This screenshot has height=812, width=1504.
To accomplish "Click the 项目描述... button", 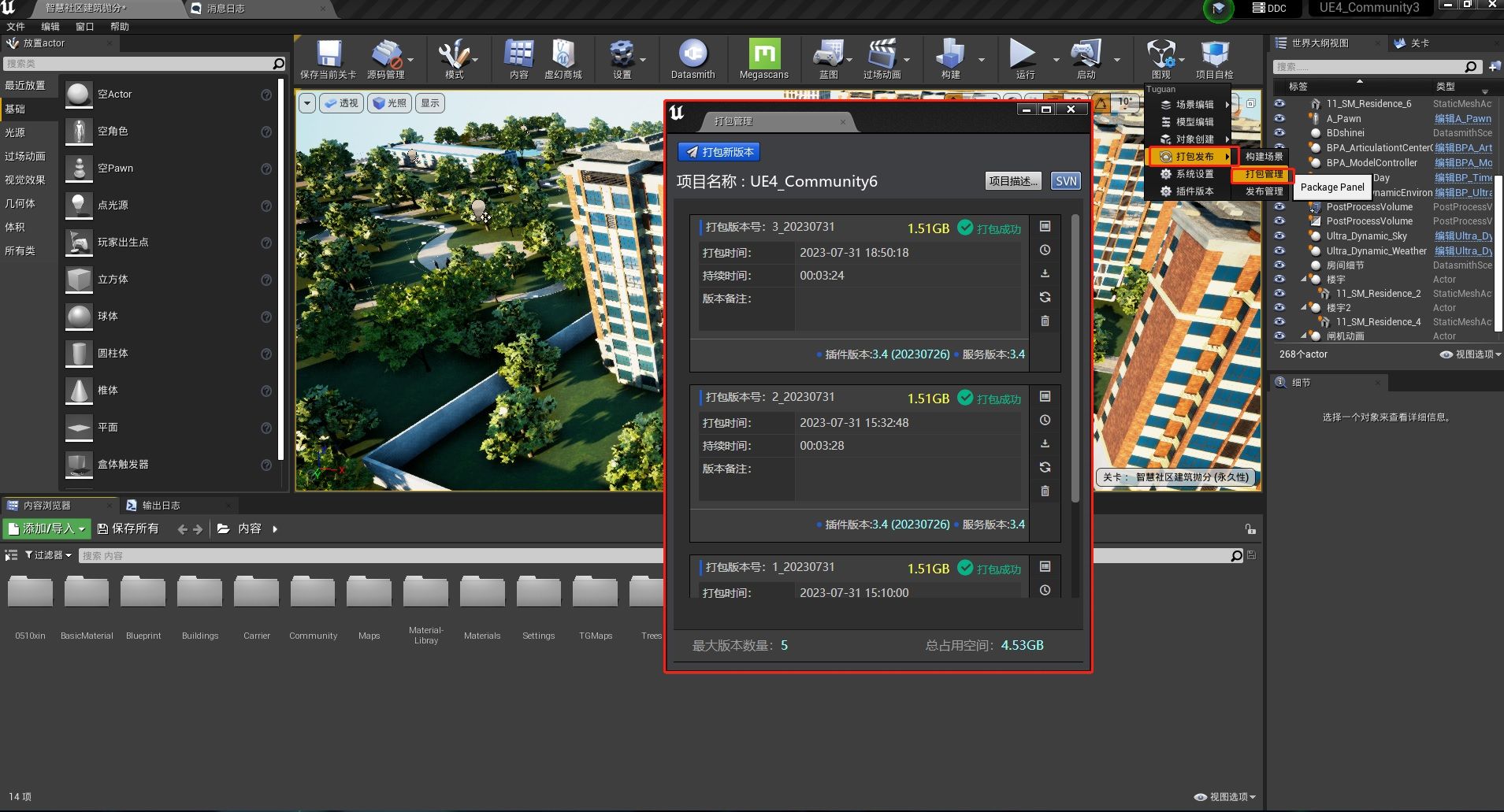I will pyautogui.click(x=1013, y=181).
